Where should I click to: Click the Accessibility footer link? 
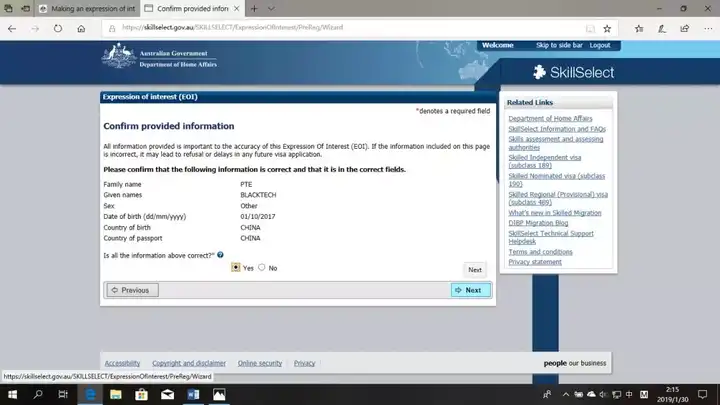[x=122, y=363]
